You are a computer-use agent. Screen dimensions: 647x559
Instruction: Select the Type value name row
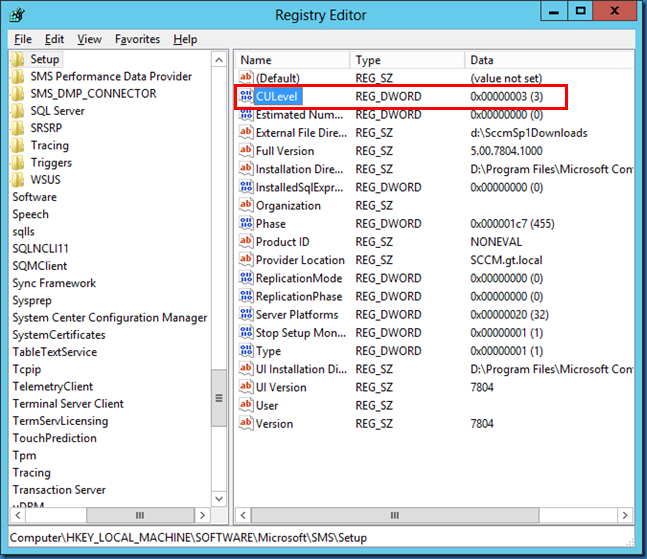pyautogui.click(x=268, y=351)
